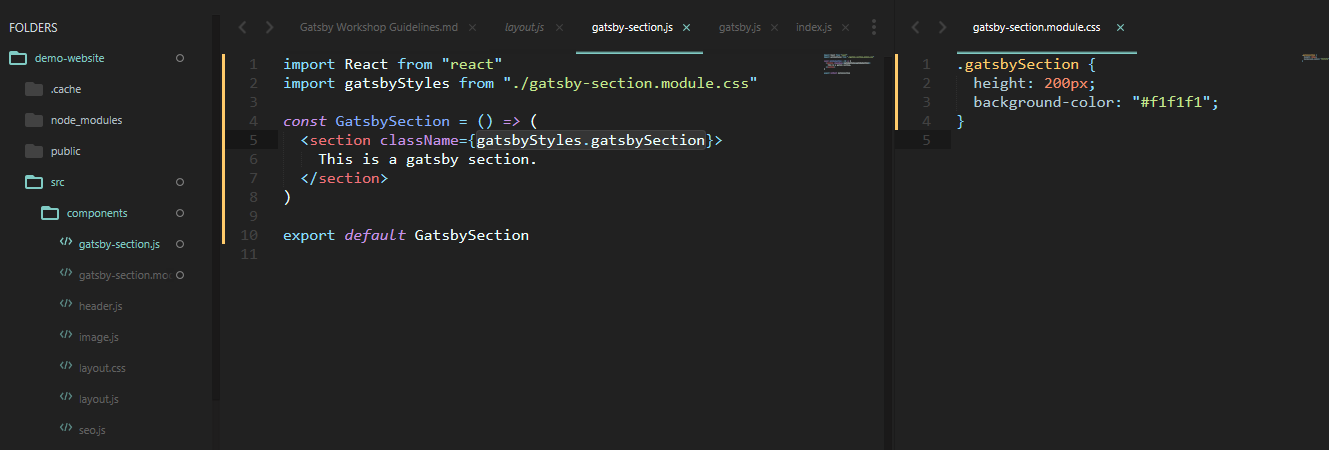Click code icon beside layout.css
The height and width of the screenshot is (454, 1329).
(x=65, y=367)
